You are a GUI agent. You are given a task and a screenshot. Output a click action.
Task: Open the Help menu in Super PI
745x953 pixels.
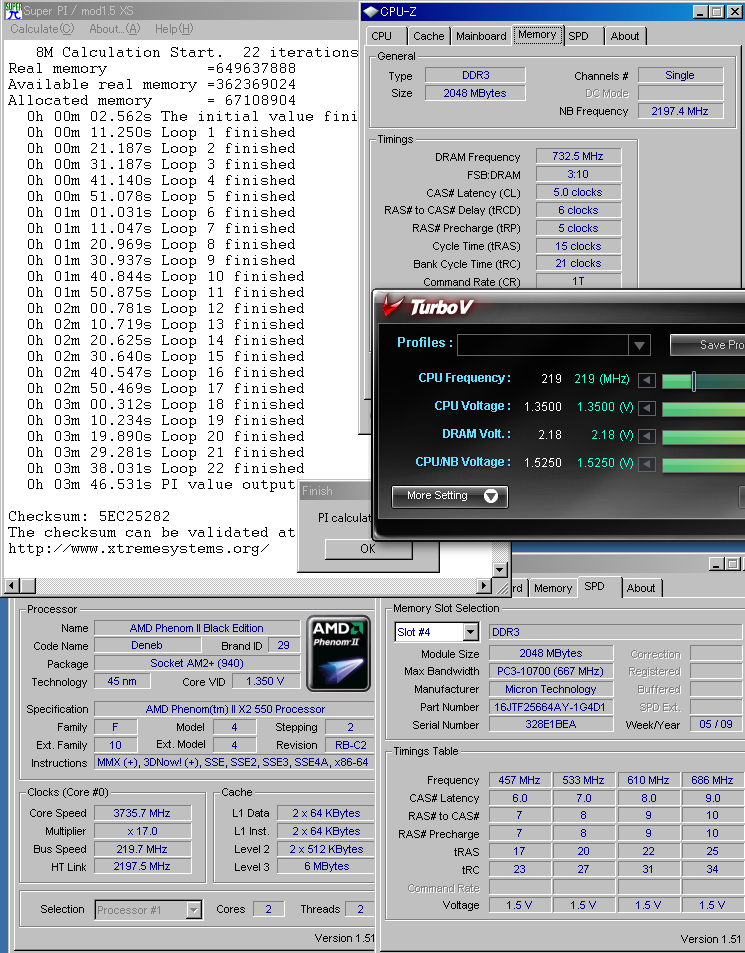click(174, 29)
